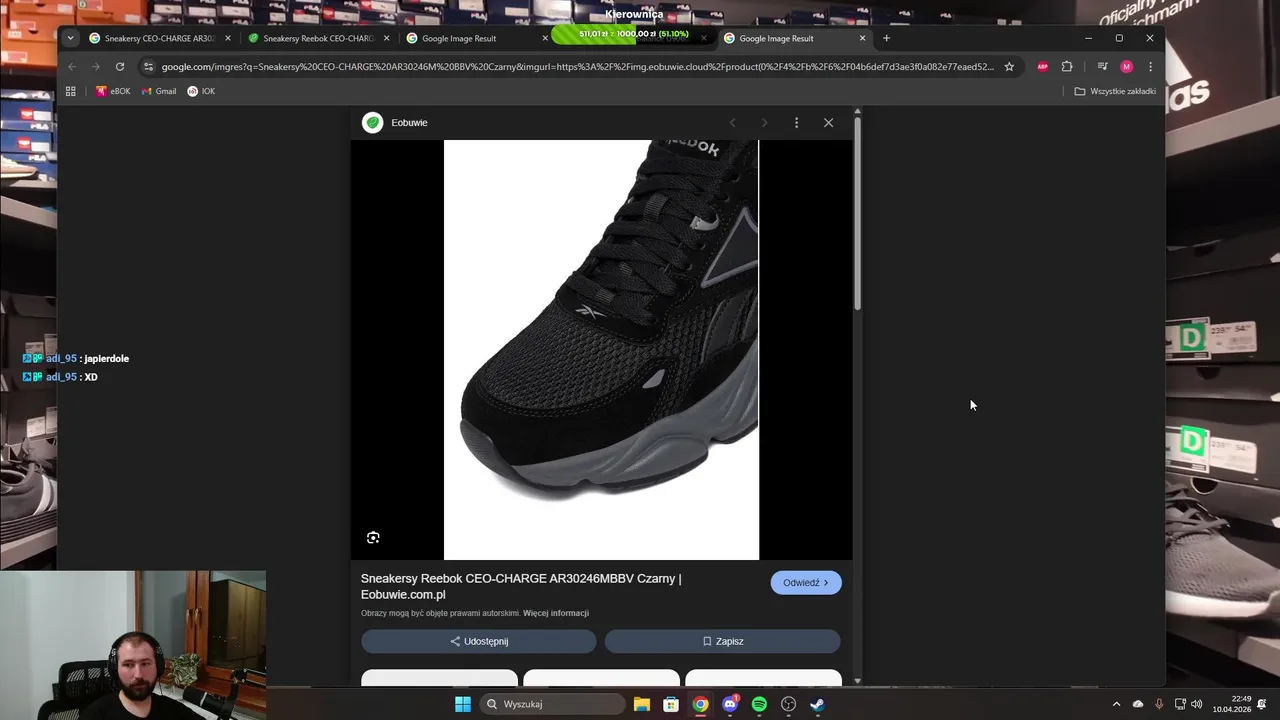Go to previous image in preview panel
Image resolution: width=1280 pixels, height=720 pixels.
pyautogui.click(x=732, y=122)
